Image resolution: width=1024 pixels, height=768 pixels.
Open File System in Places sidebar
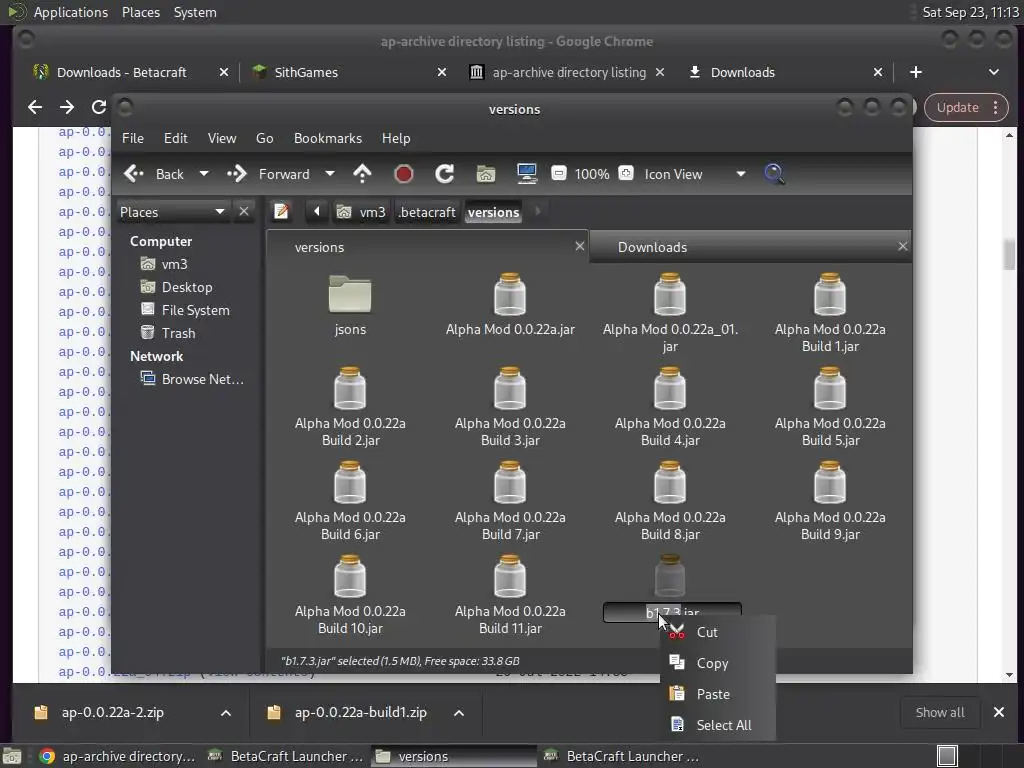(195, 310)
